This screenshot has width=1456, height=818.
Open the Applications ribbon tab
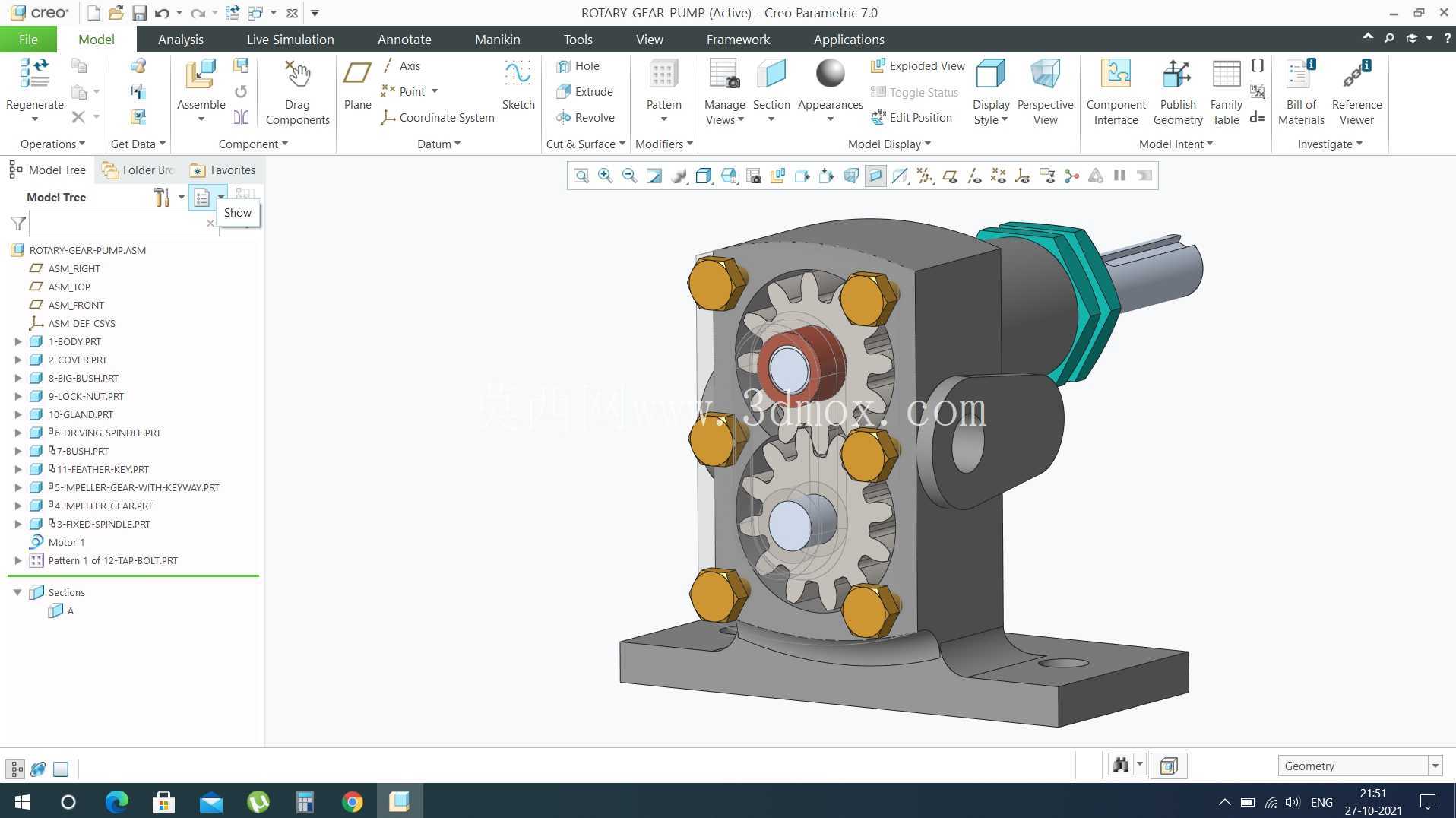849,40
